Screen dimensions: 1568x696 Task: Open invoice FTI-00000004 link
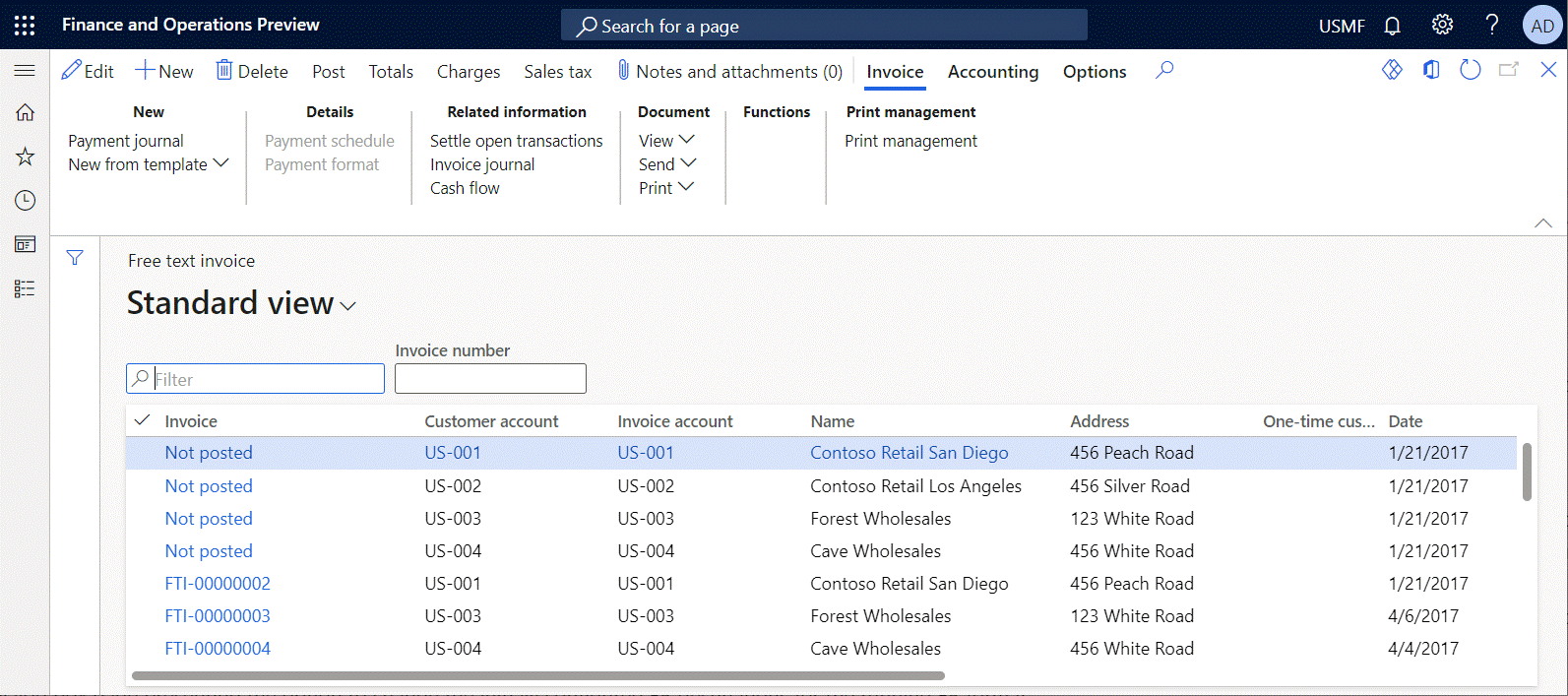(218, 649)
